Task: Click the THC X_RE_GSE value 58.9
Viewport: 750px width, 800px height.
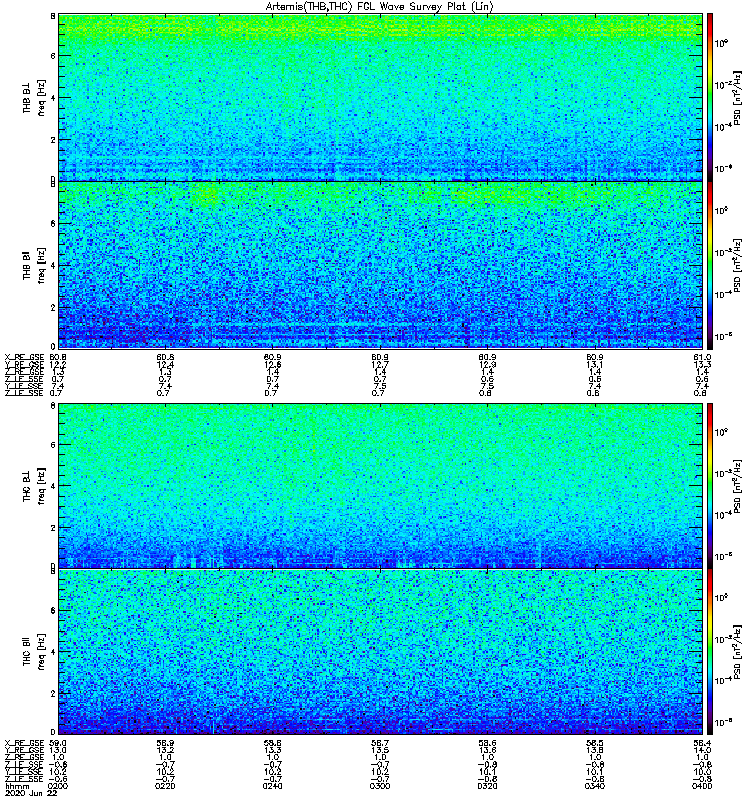Action: pyautogui.click(x=165, y=743)
